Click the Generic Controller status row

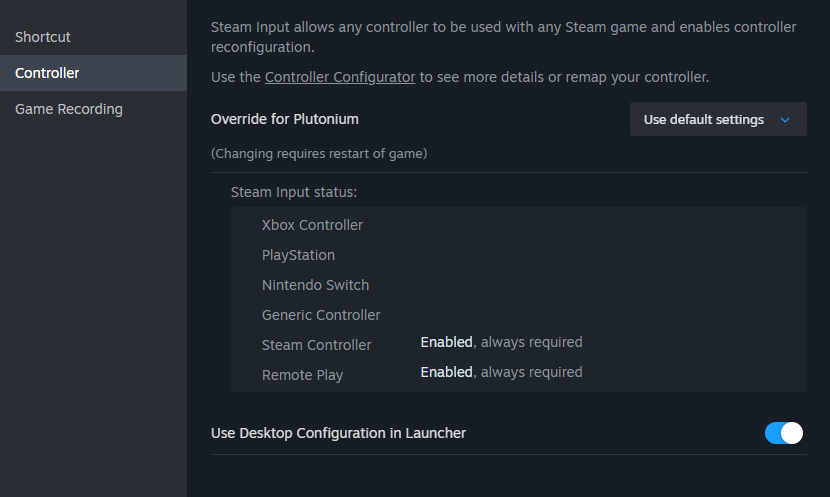click(518, 315)
